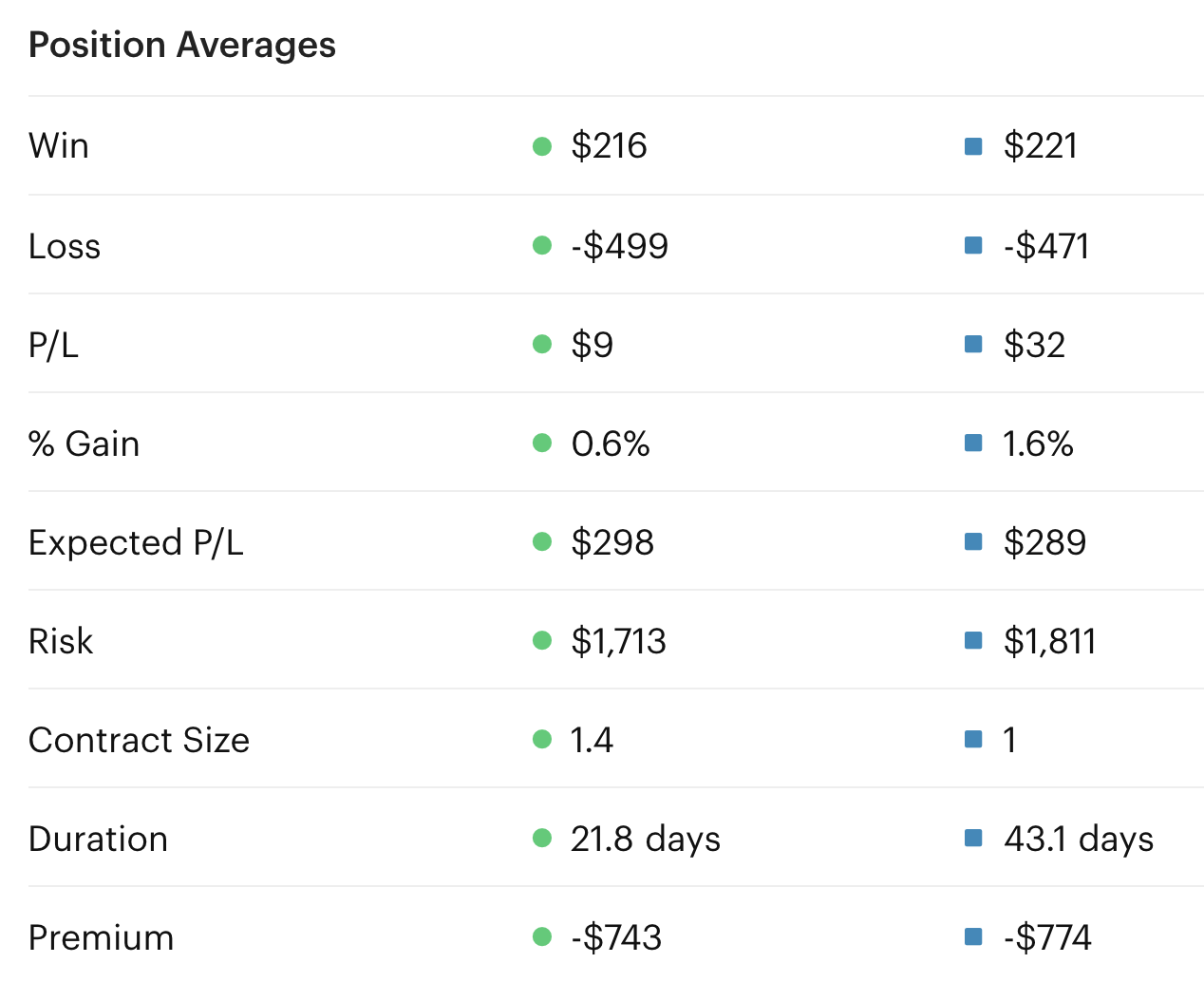Click the 43.1 days duration value
Image resolution: width=1204 pixels, height=1001 pixels.
point(1078,839)
